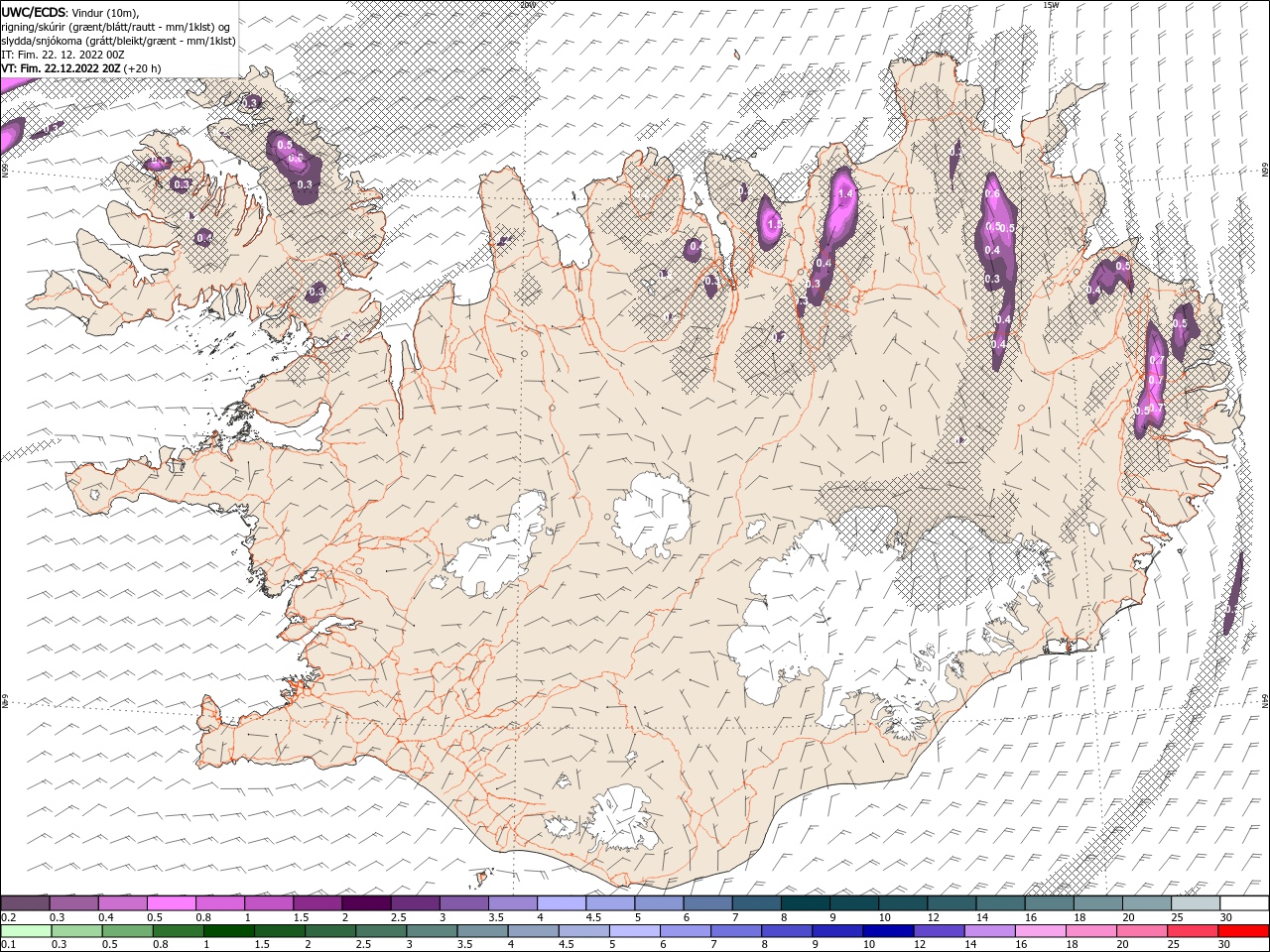Select the bright pink snow swatch between 0.5 and 0.8
1270x952 pixels.
(x=172, y=903)
